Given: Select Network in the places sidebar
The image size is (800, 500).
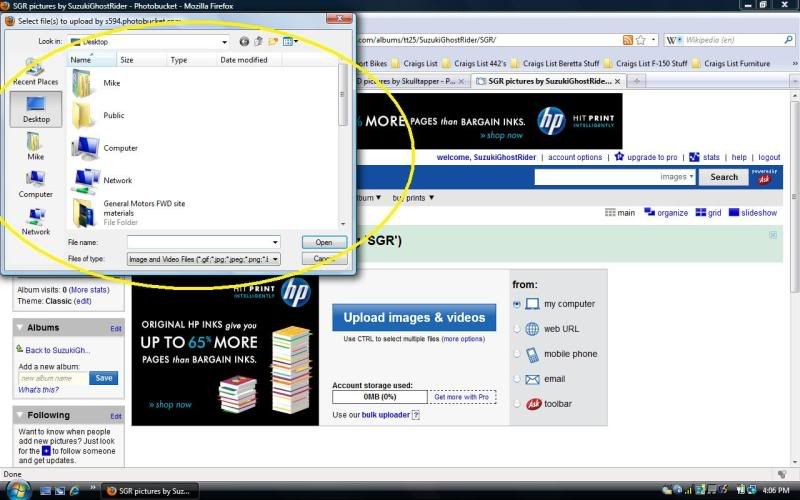Looking at the screenshot, I should point(35,221).
